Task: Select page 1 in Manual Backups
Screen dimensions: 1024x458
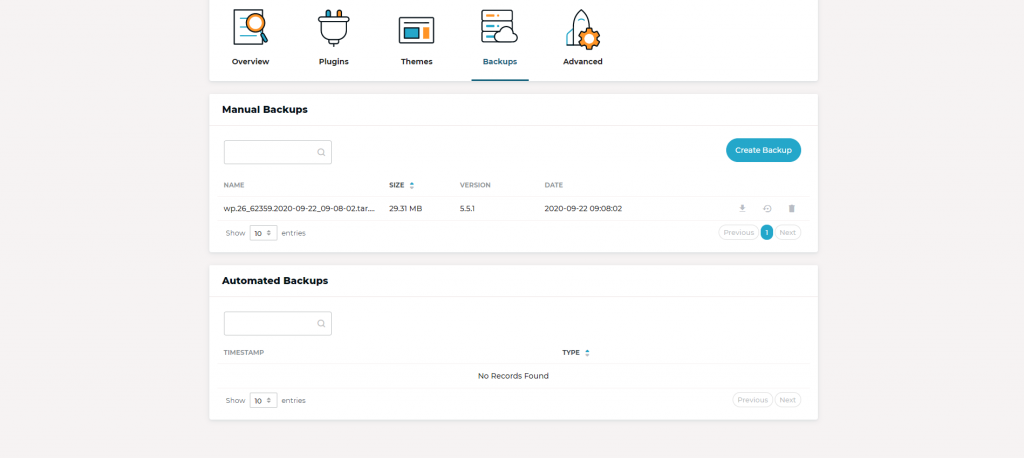Action: pyautogui.click(x=767, y=233)
